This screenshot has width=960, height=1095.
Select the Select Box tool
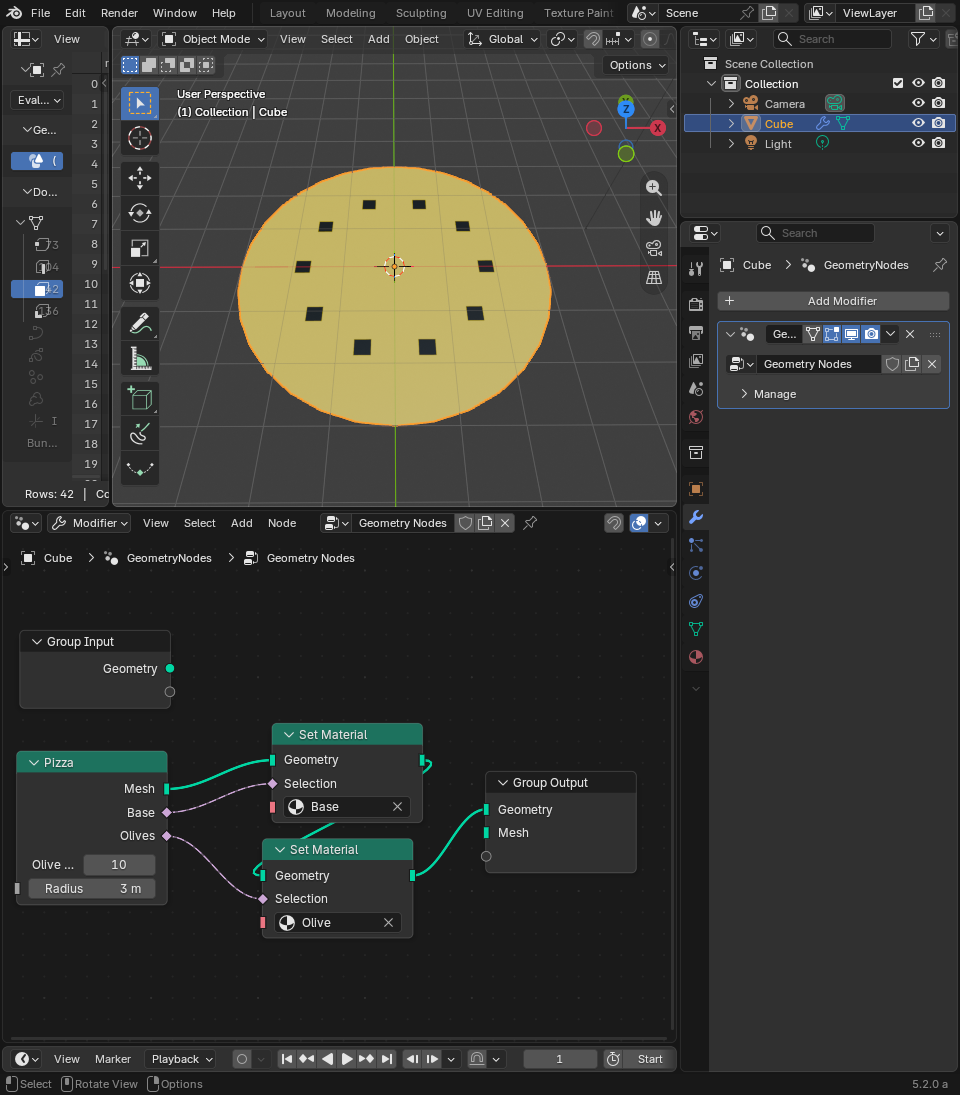tap(140, 103)
